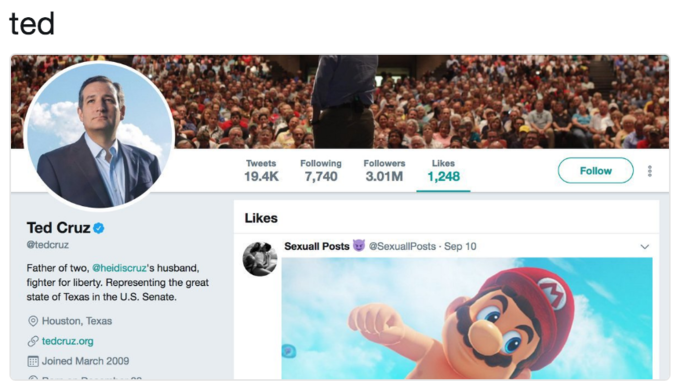680x391 pixels.
Task: Switch to the Tweets tab
Action: (x=261, y=170)
